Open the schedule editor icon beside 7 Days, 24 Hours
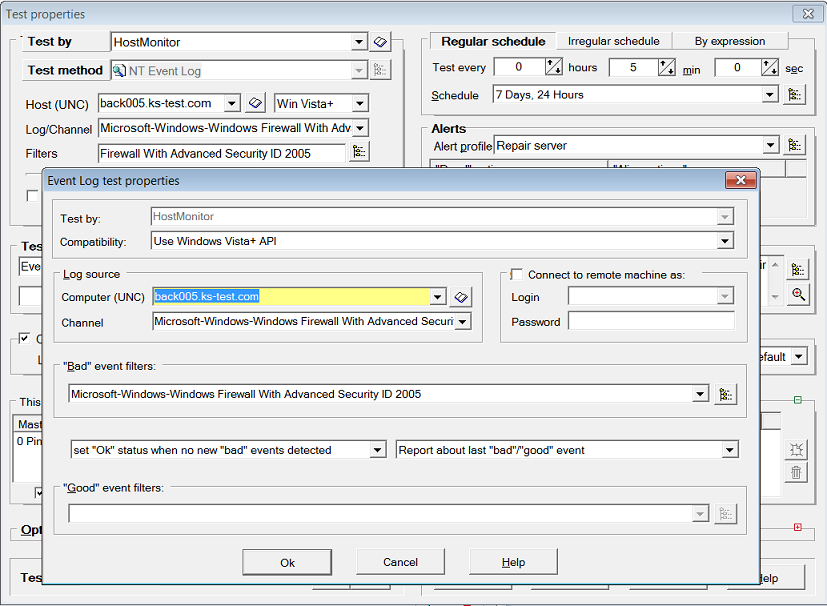The height and width of the screenshot is (606, 827). coord(795,95)
